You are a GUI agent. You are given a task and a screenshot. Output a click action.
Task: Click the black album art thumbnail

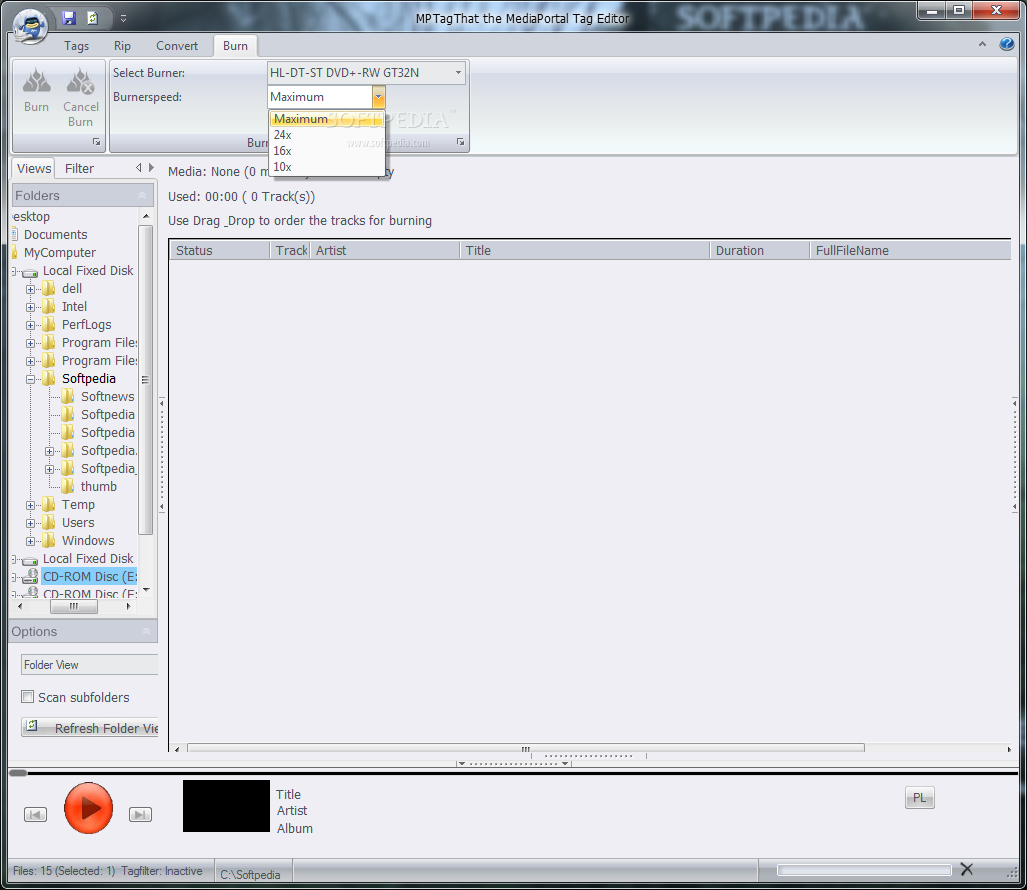(x=226, y=806)
